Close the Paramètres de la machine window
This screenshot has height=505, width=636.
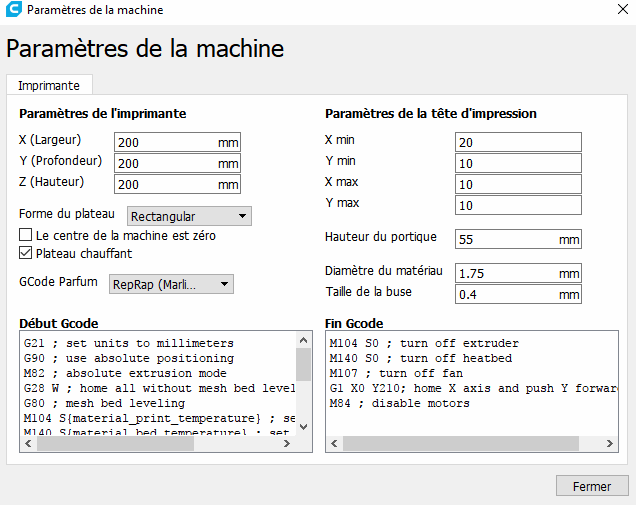tap(623, 9)
